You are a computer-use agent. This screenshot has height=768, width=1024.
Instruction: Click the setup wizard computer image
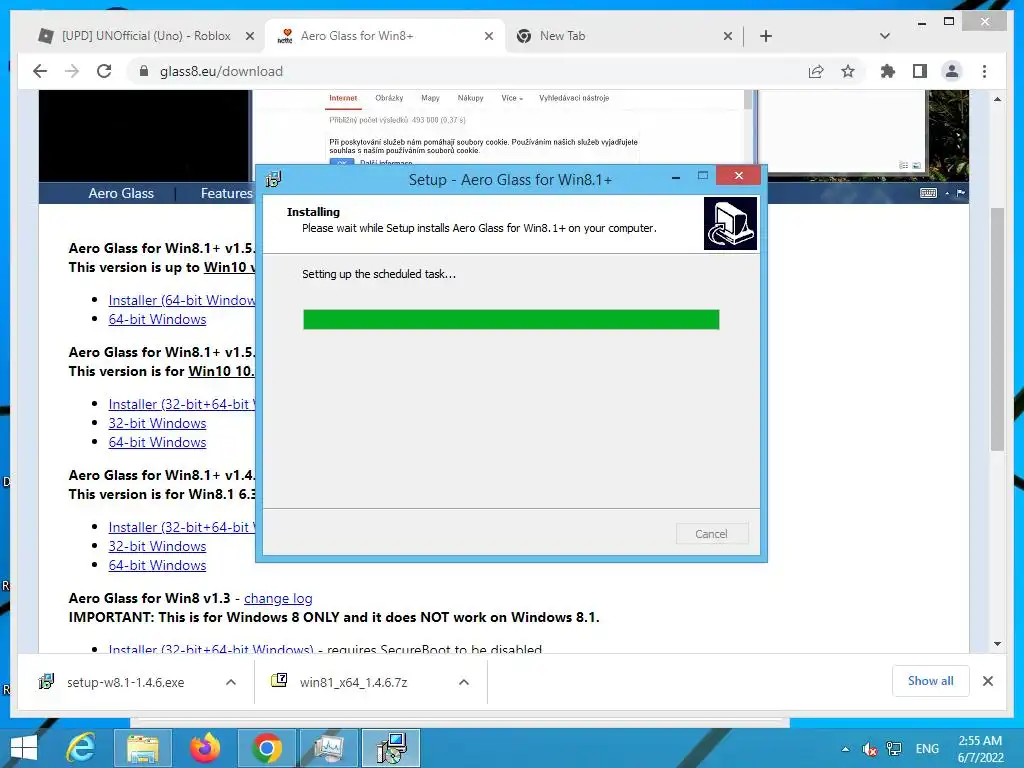pos(730,223)
